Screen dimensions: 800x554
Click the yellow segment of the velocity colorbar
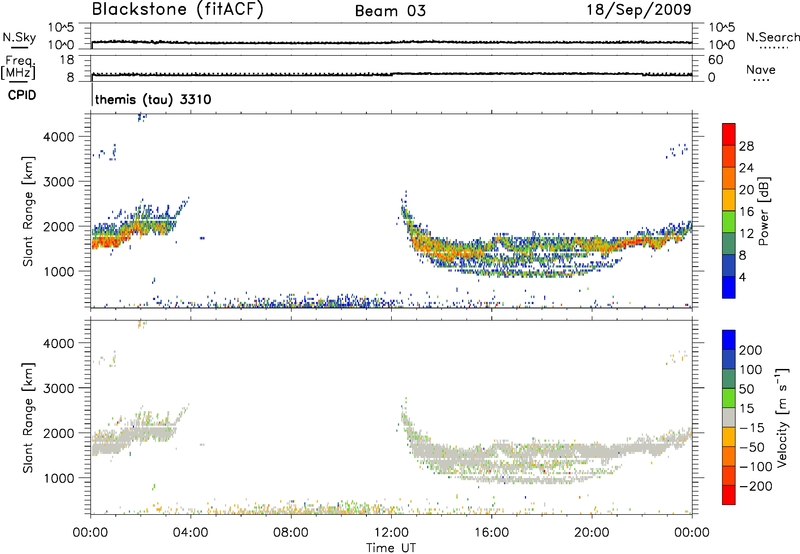click(x=729, y=437)
